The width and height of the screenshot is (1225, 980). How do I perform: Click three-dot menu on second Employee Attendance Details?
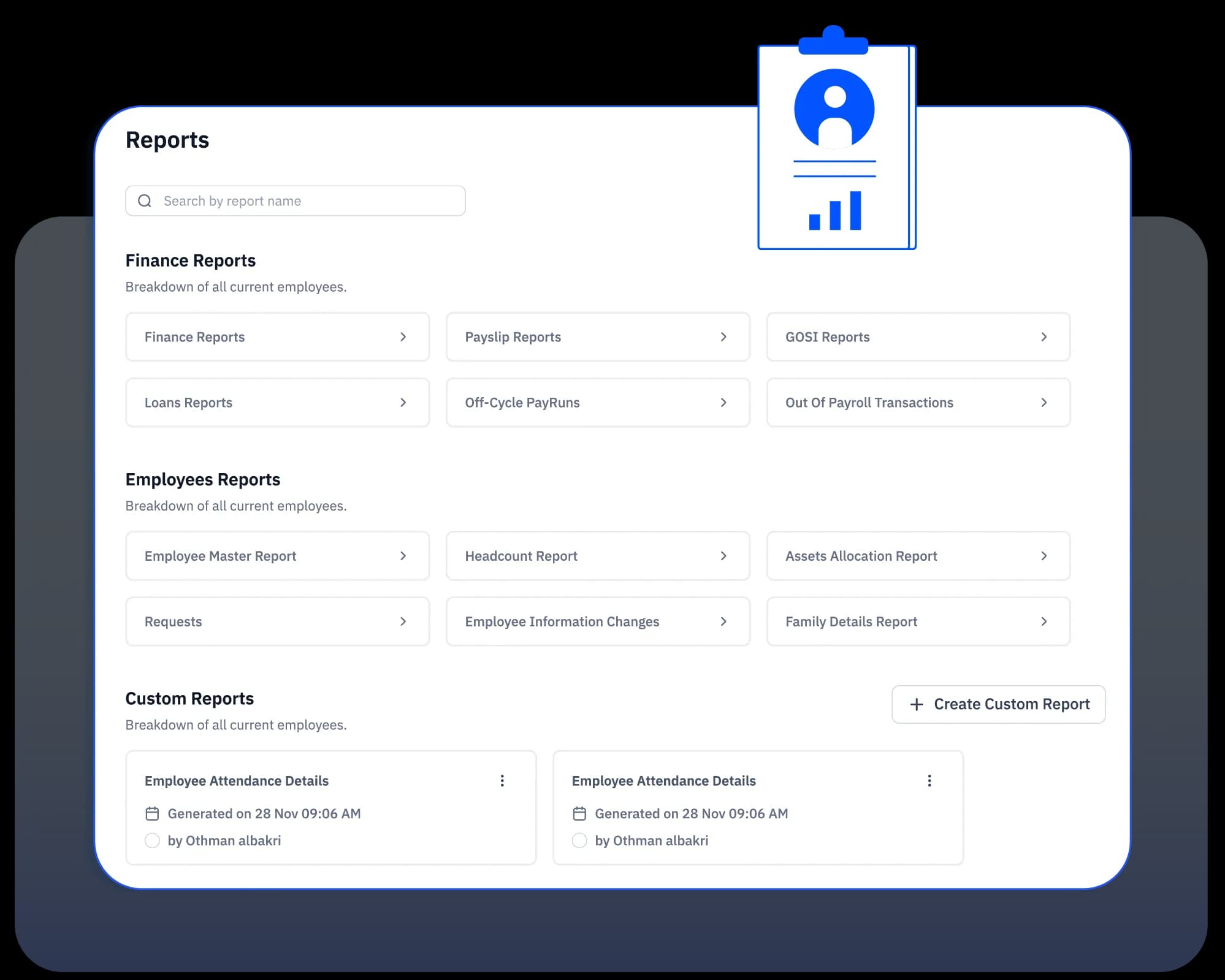pyautogui.click(x=929, y=780)
